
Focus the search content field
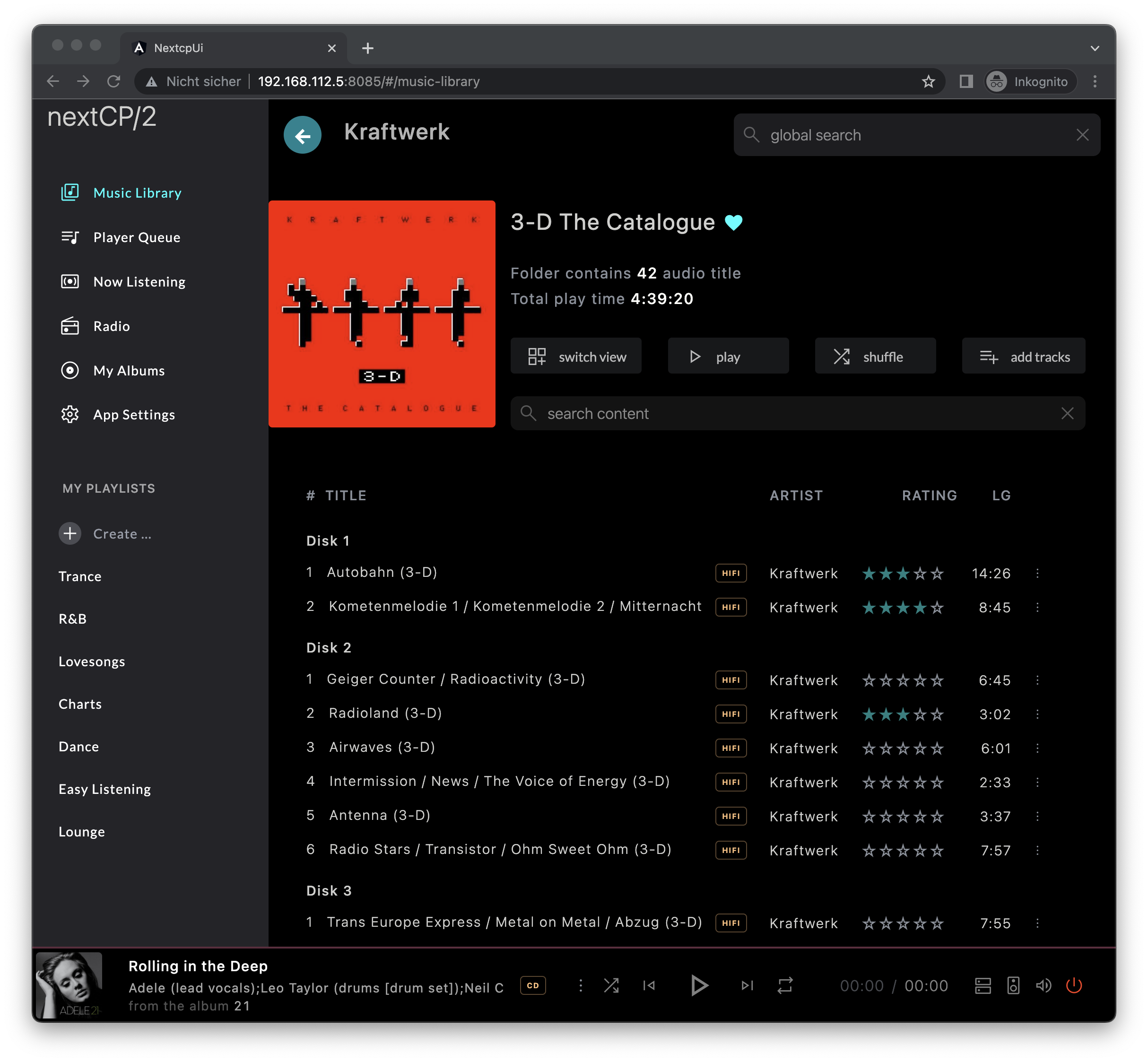797,413
